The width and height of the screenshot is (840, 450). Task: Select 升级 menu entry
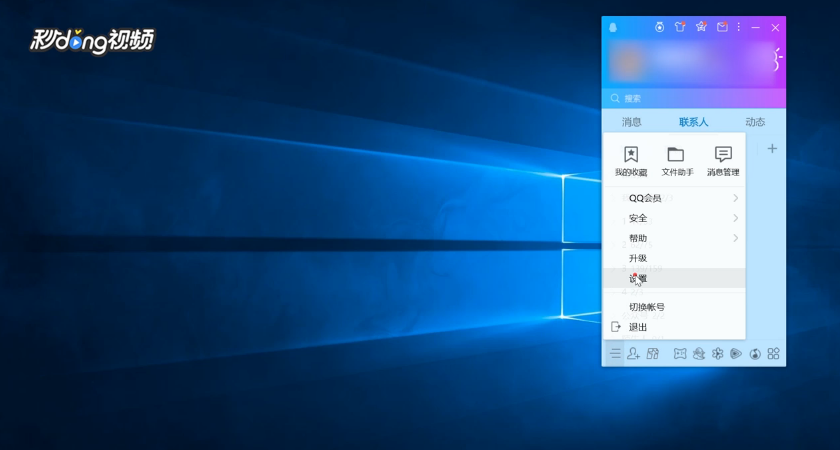[674, 258]
